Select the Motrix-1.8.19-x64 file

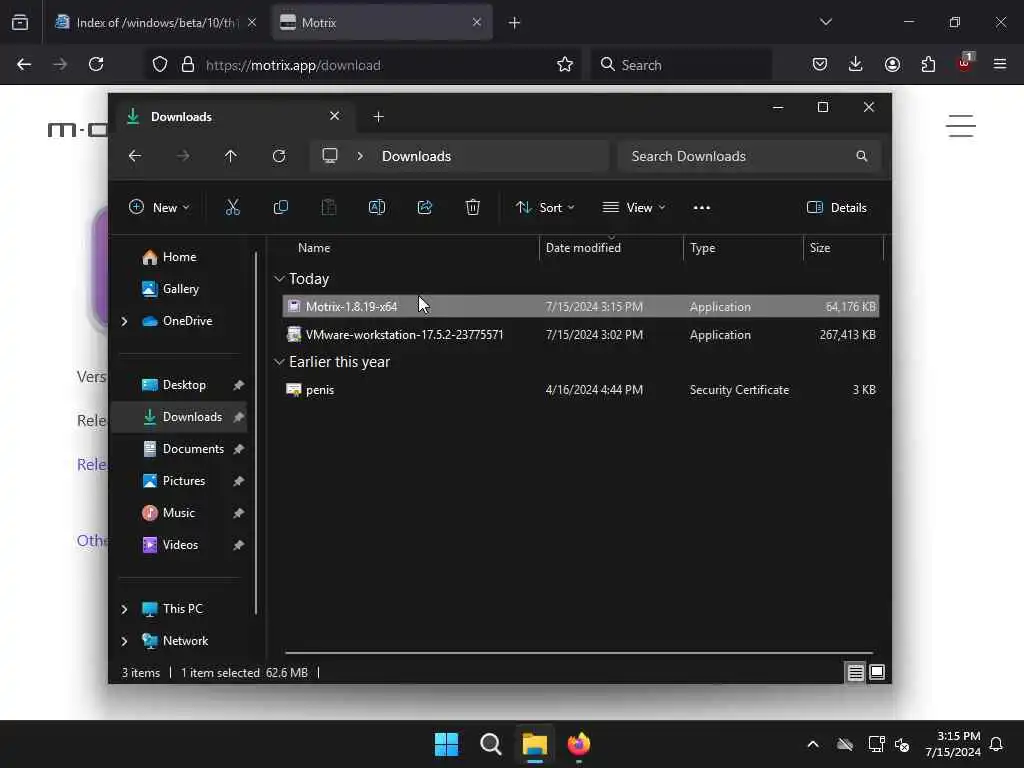point(581,306)
